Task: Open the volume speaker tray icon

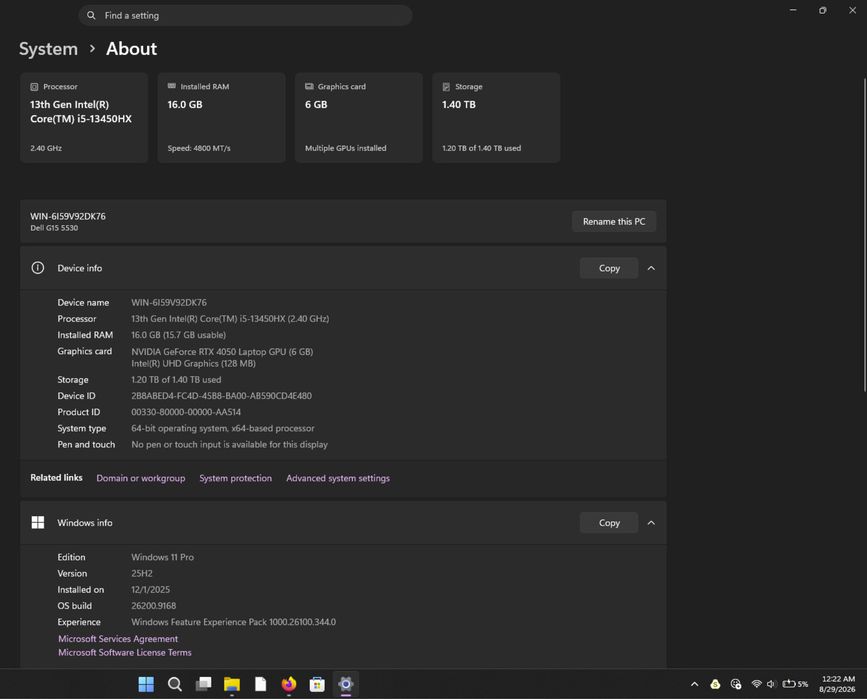Action: click(x=771, y=684)
